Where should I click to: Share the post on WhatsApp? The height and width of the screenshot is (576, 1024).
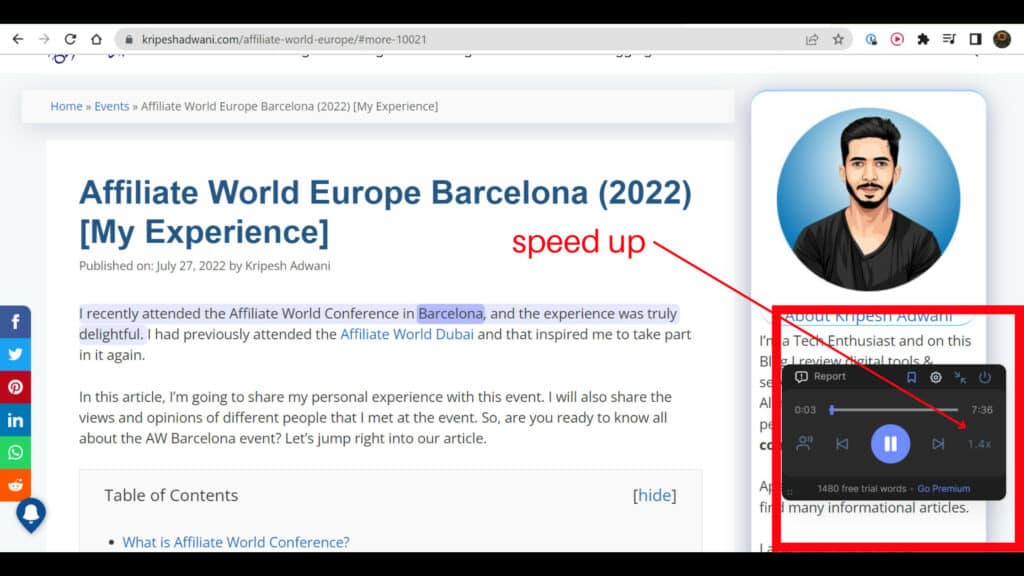pyautogui.click(x=15, y=452)
